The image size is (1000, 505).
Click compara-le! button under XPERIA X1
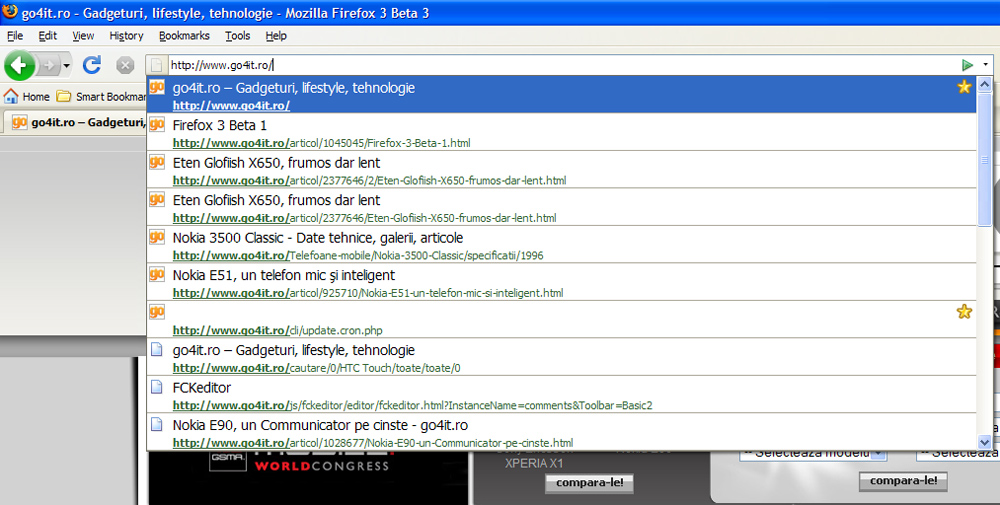(589, 483)
